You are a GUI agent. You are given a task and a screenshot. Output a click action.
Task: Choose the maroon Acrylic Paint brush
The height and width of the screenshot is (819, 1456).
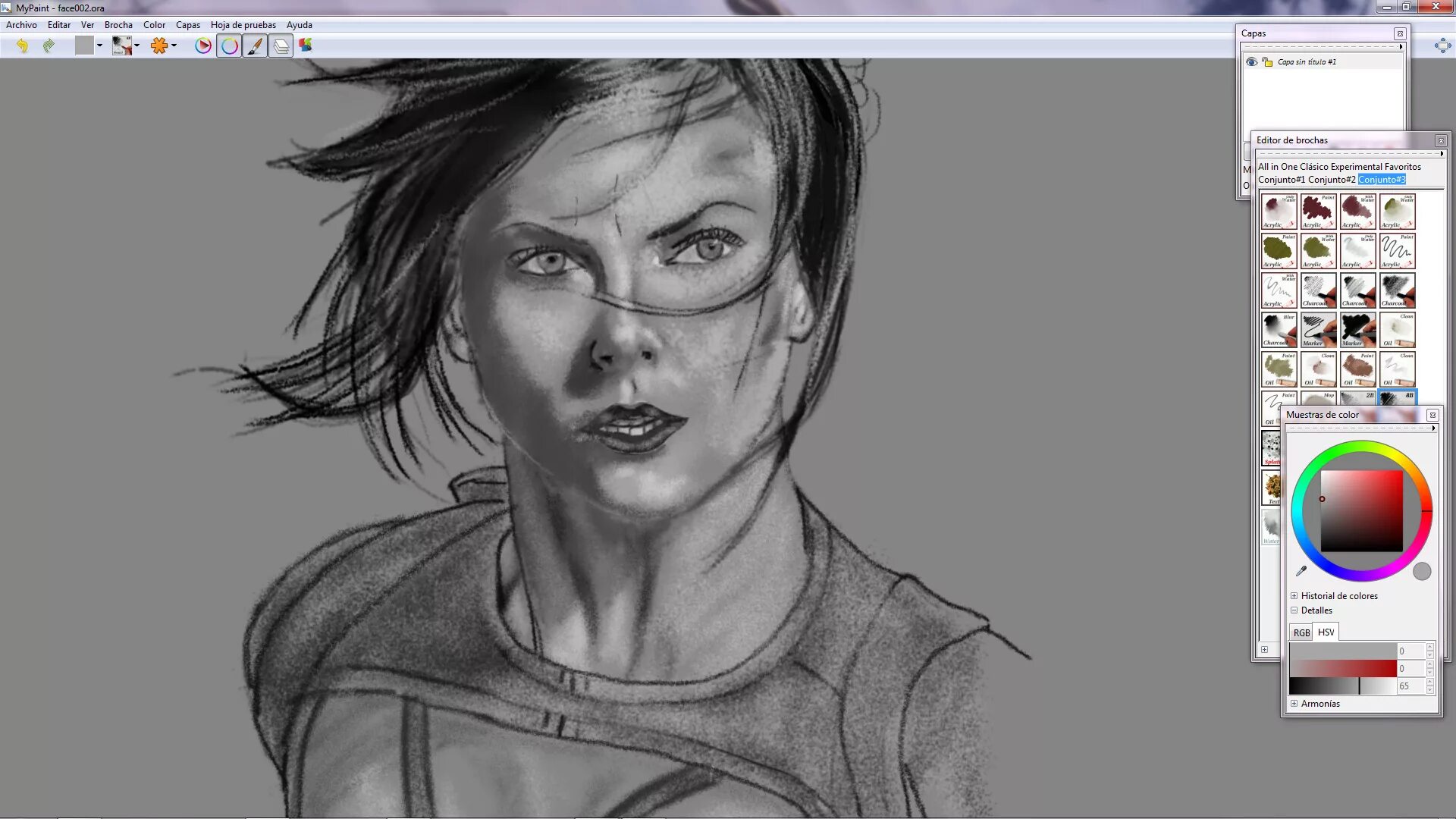[1319, 211]
